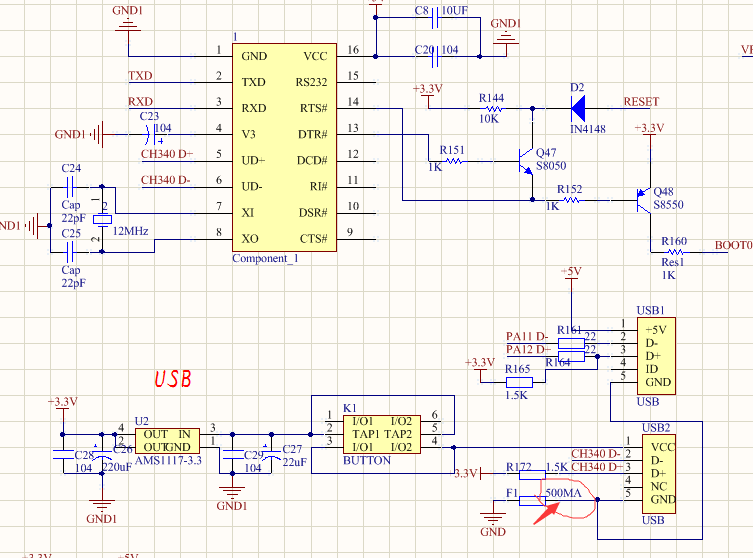Select the TXD net label
Image resolution: width=753 pixels, height=558 pixels.
pos(140,76)
